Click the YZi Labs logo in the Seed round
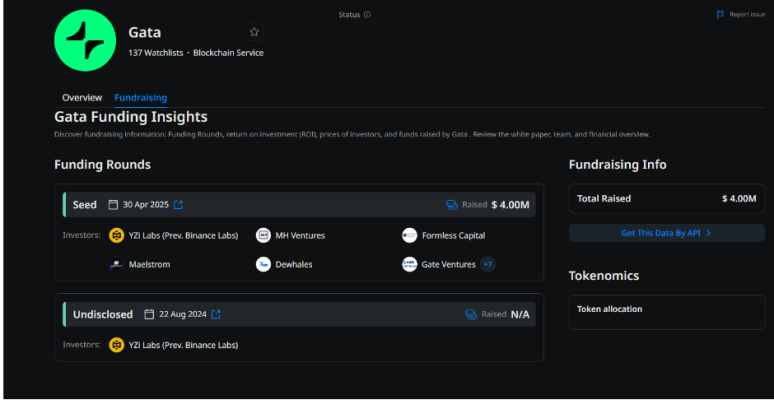This screenshot has height=400, width=774. coord(116,236)
